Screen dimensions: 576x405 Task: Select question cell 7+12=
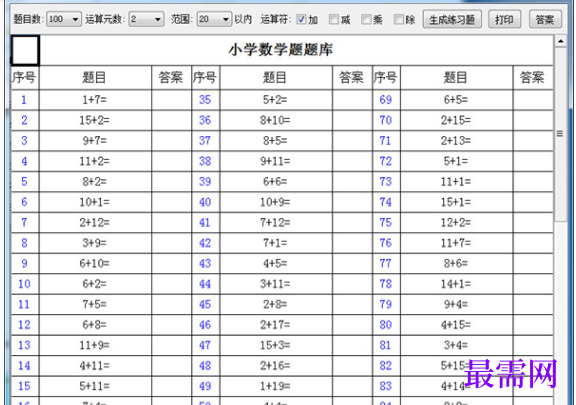click(x=276, y=222)
